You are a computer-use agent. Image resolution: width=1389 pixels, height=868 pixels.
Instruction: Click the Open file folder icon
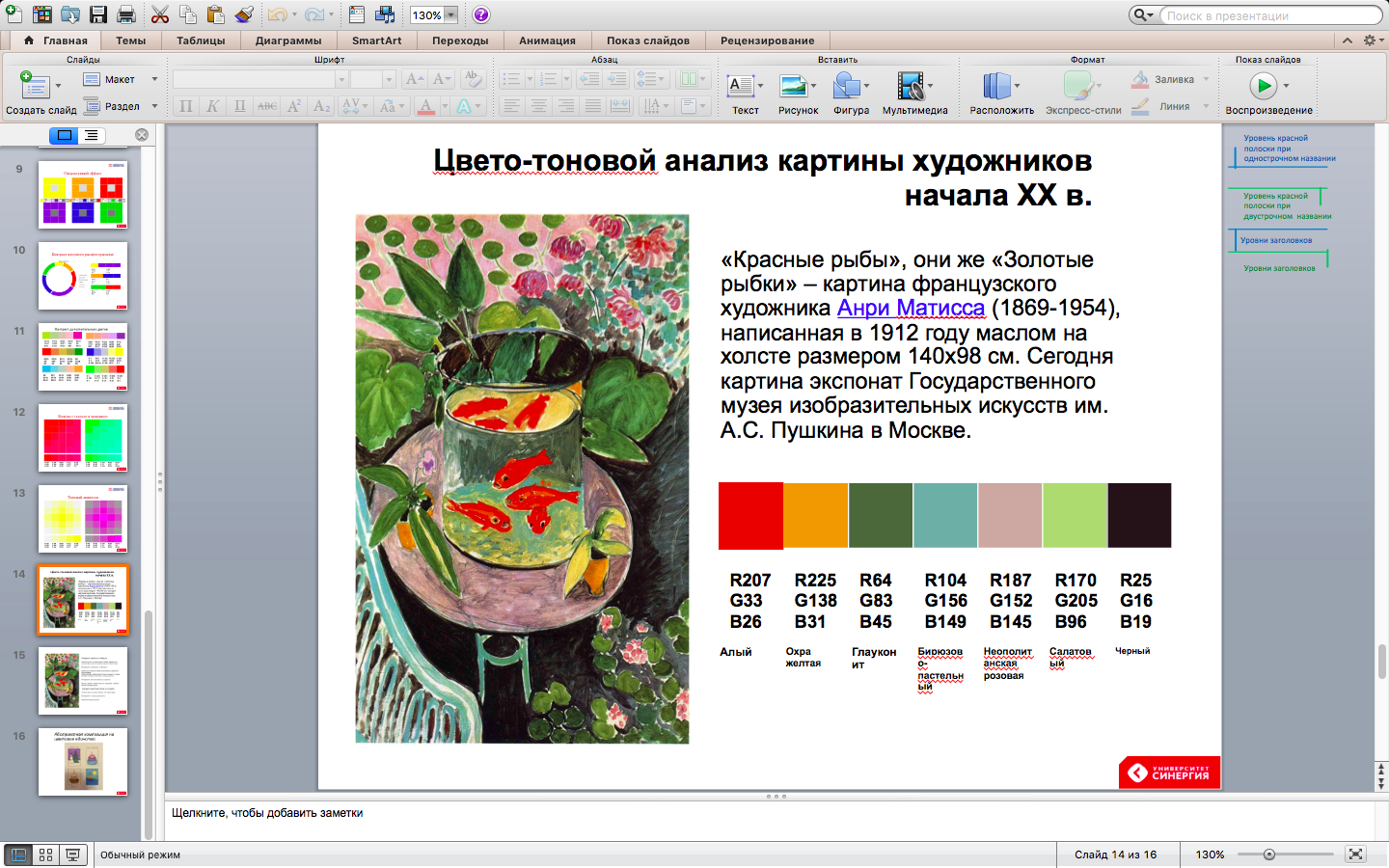click(70, 14)
